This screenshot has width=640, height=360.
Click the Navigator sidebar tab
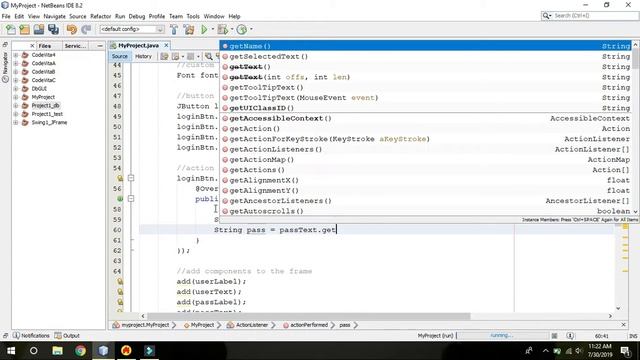tap(5, 68)
